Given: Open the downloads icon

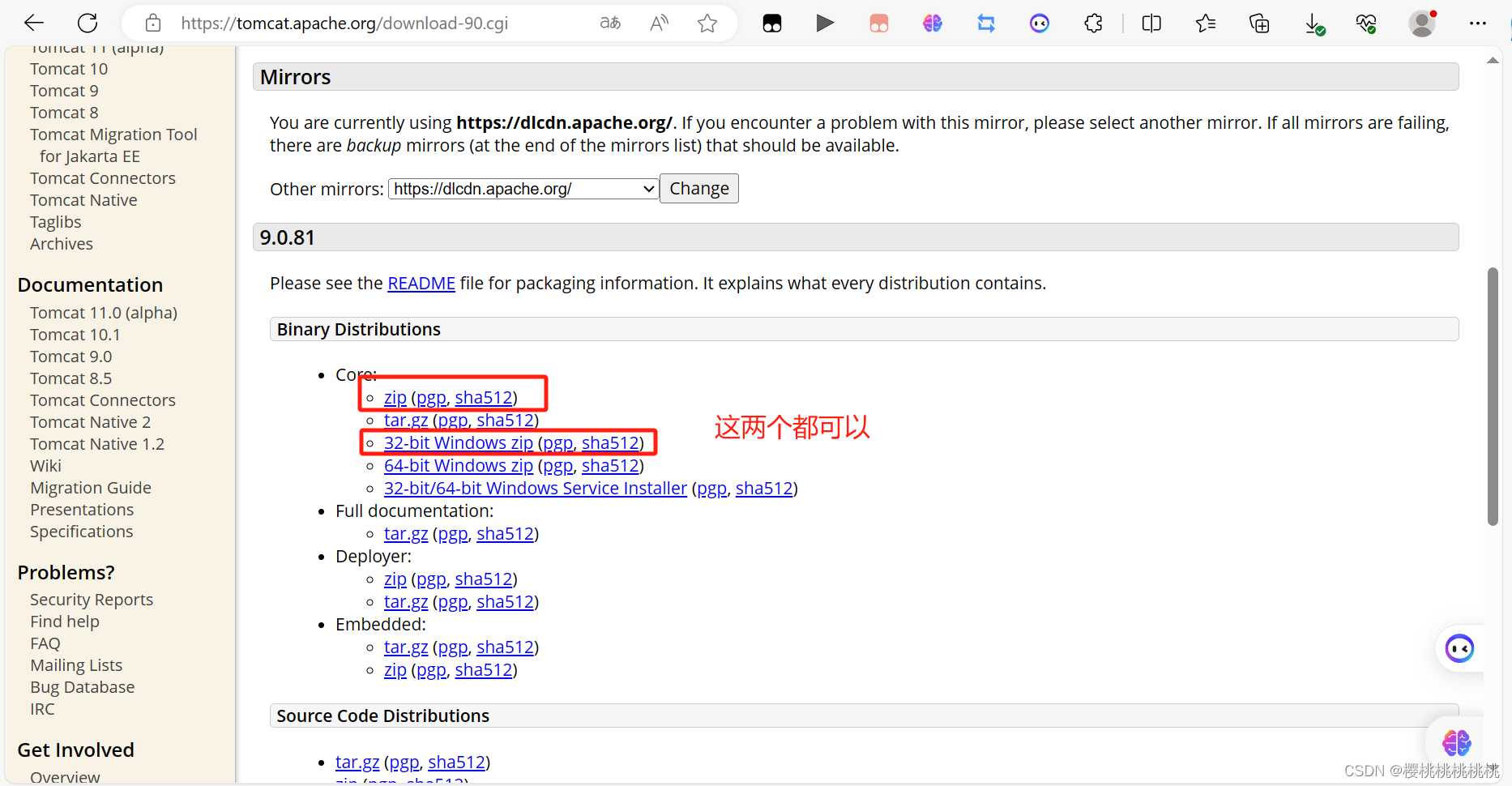Looking at the screenshot, I should [1314, 24].
